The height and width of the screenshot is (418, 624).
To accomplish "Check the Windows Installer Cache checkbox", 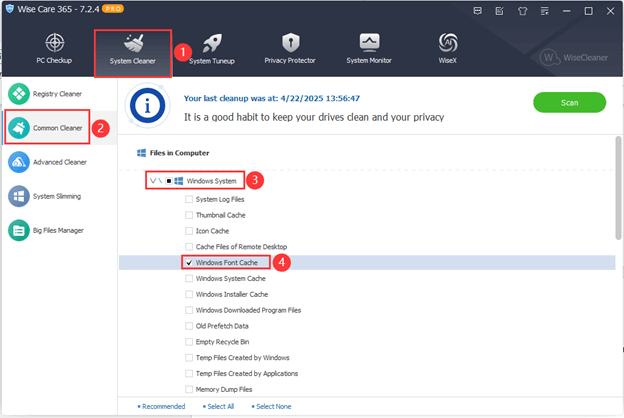I will tap(189, 294).
